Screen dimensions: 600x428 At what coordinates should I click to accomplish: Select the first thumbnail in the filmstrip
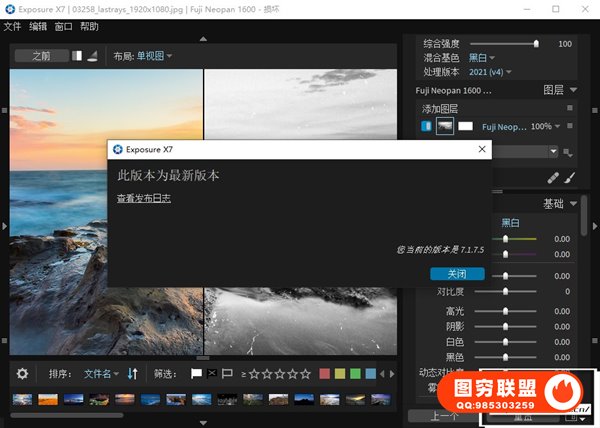(x=22, y=400)
